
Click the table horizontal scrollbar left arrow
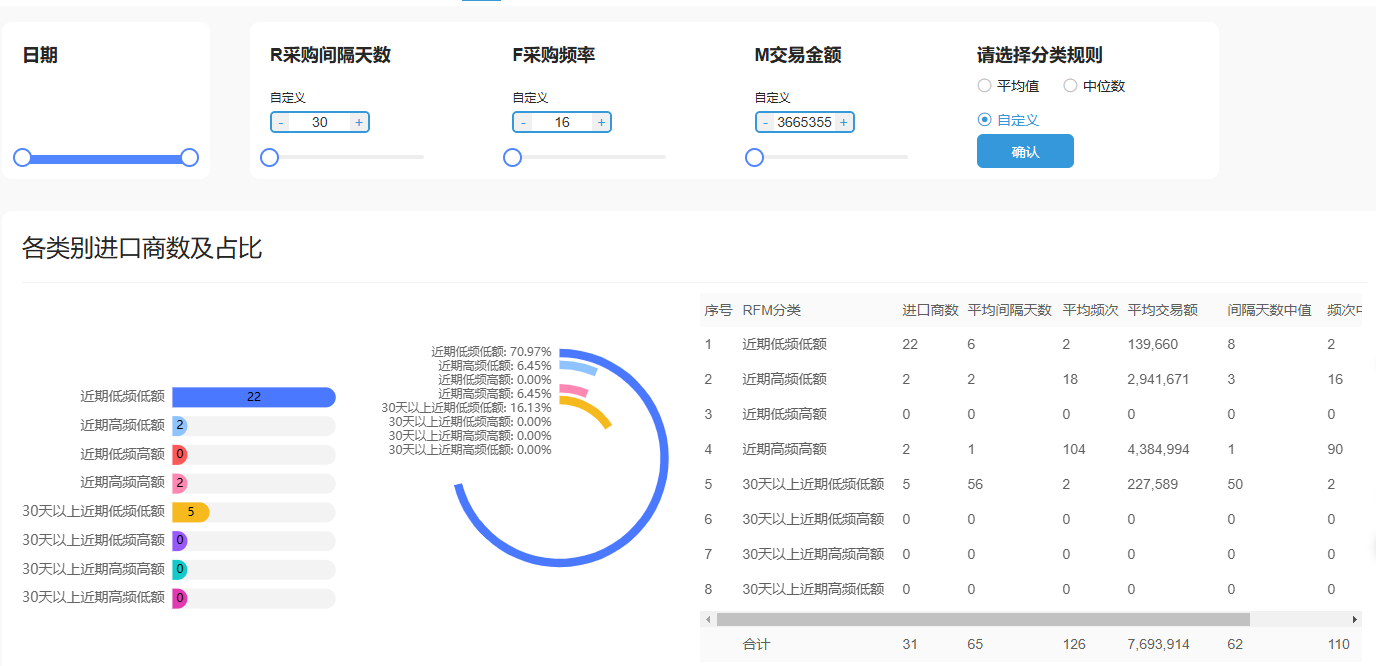pos(708,620)
